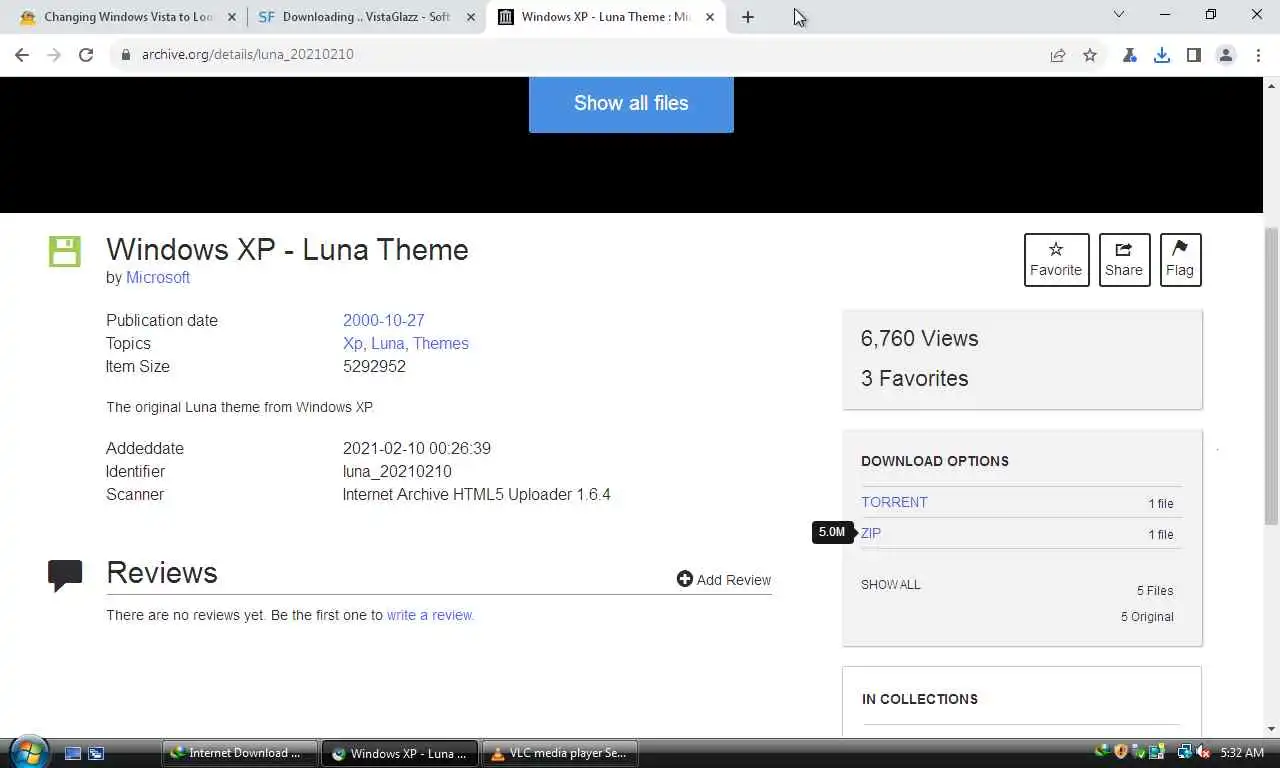Click the 6,760 Views text
The width and height of the screenshot is (1280, 768).
(x=919, y=339)
